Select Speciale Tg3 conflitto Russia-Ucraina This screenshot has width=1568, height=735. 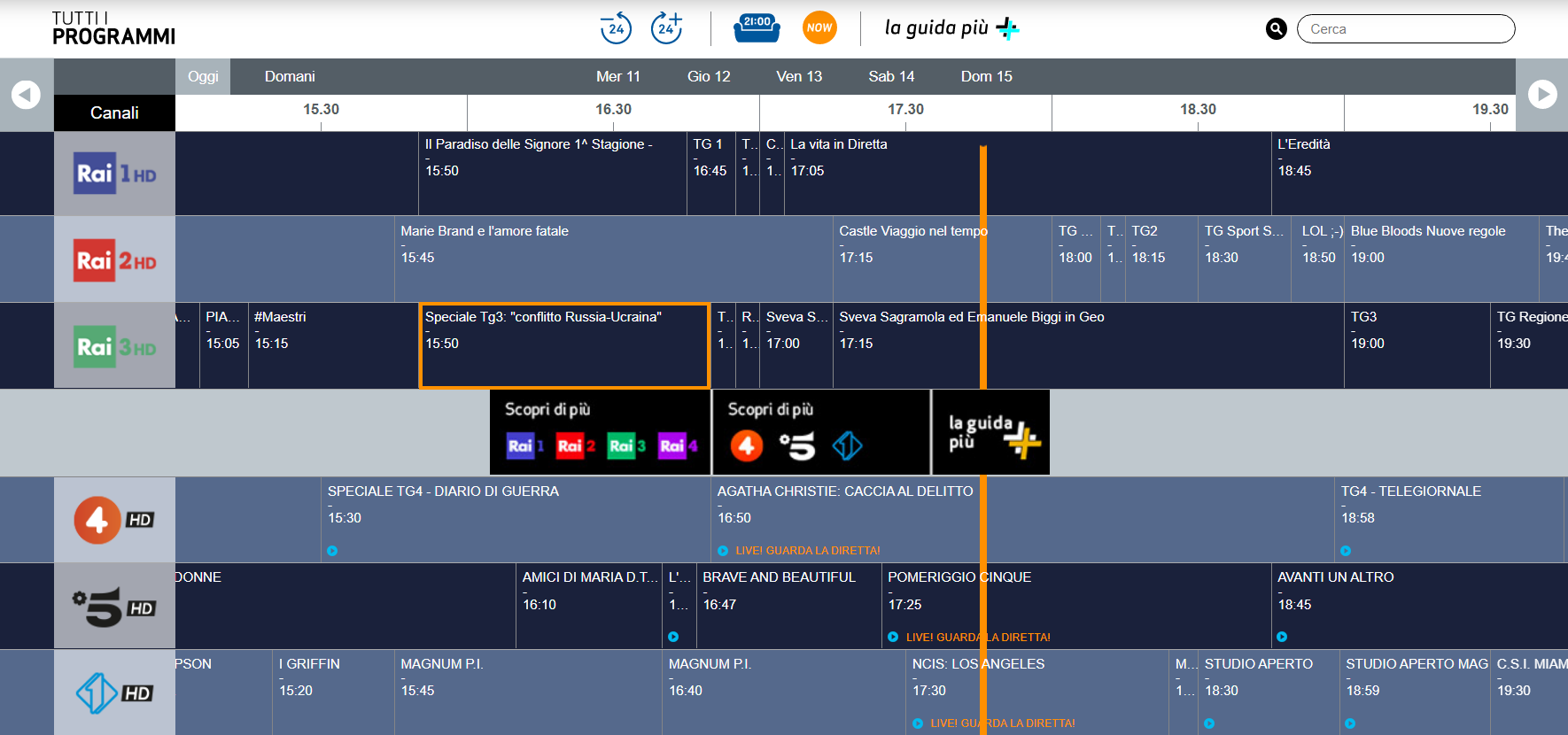(x=564, y=345)
